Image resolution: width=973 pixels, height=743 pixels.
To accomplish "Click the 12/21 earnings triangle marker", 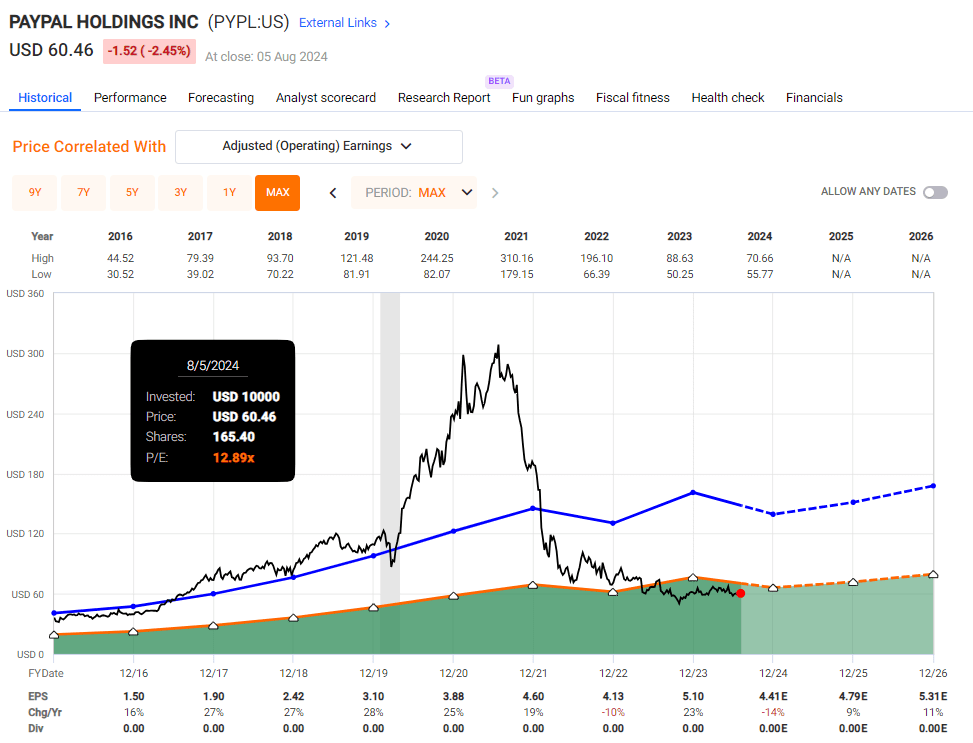I will 532,586.
